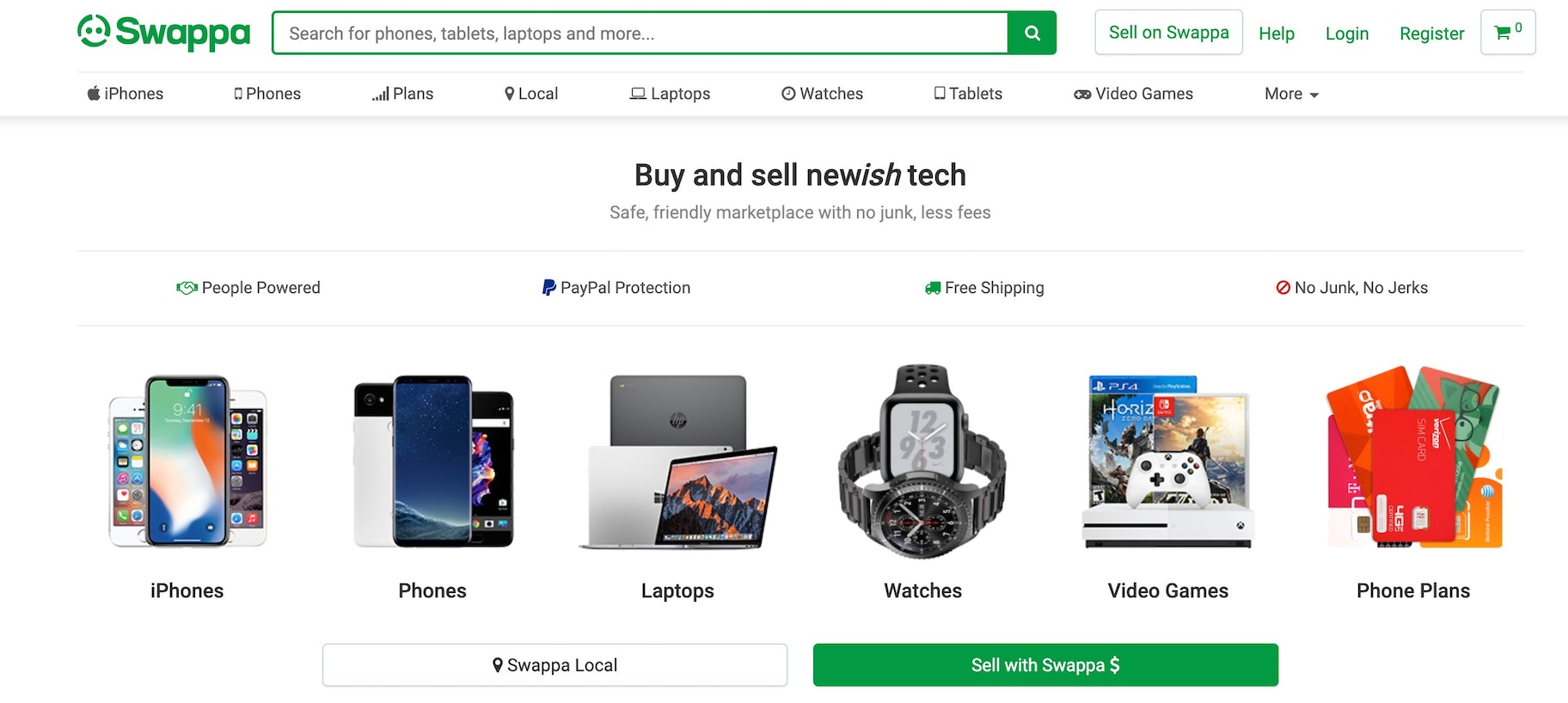Click the PayPal Protection icon
Screen dimensions: 1568x703
[x=548, y=288]
